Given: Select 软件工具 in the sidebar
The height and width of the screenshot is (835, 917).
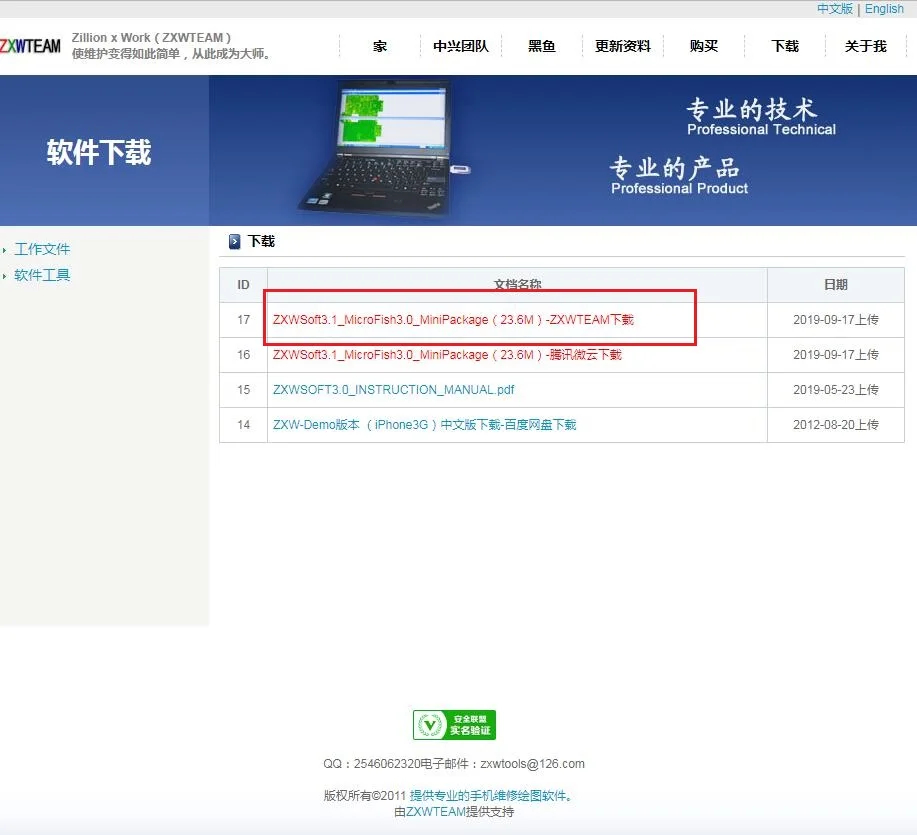Looking at the screenshot, I should tap(42, 275).
